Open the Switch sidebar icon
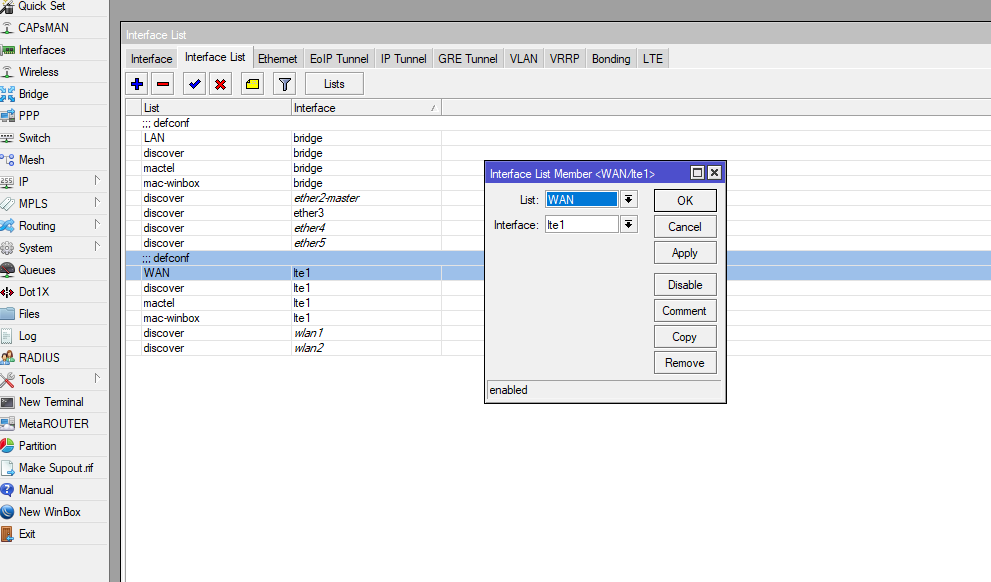Viewport: 991px width, 582px height. pos(8,138)
